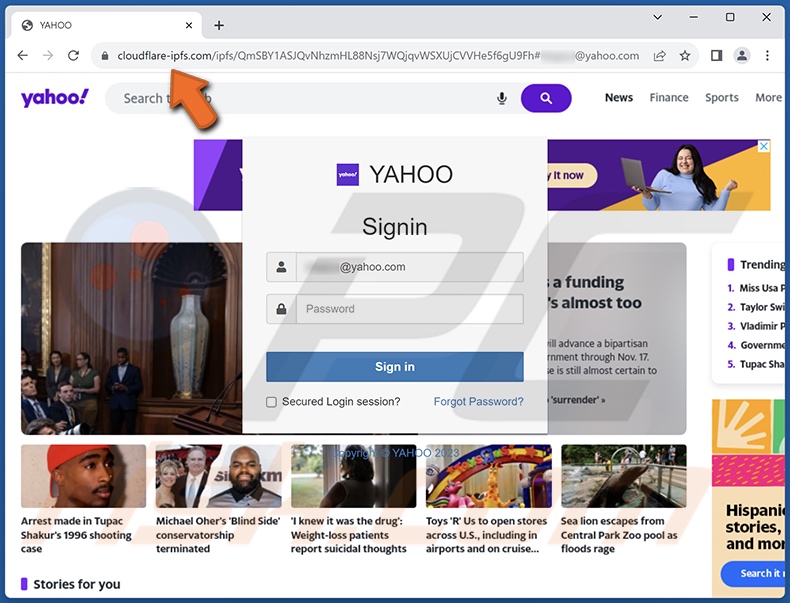
Task: Click the large featured news photo
Action: tap(131, 339)
